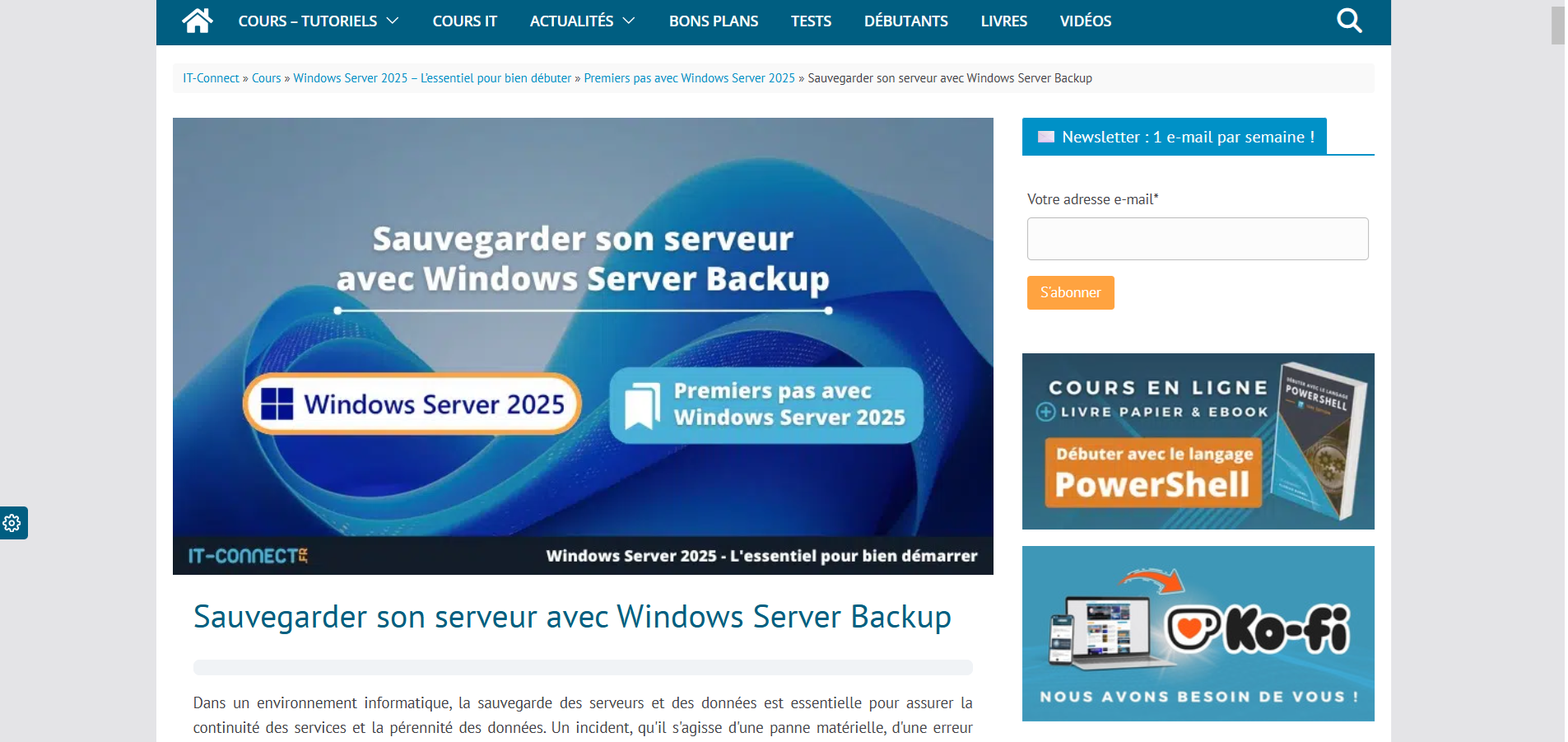
Task: Open the Windows Server 2025 – L'essentiel breadcrumb
Action: 432,78
